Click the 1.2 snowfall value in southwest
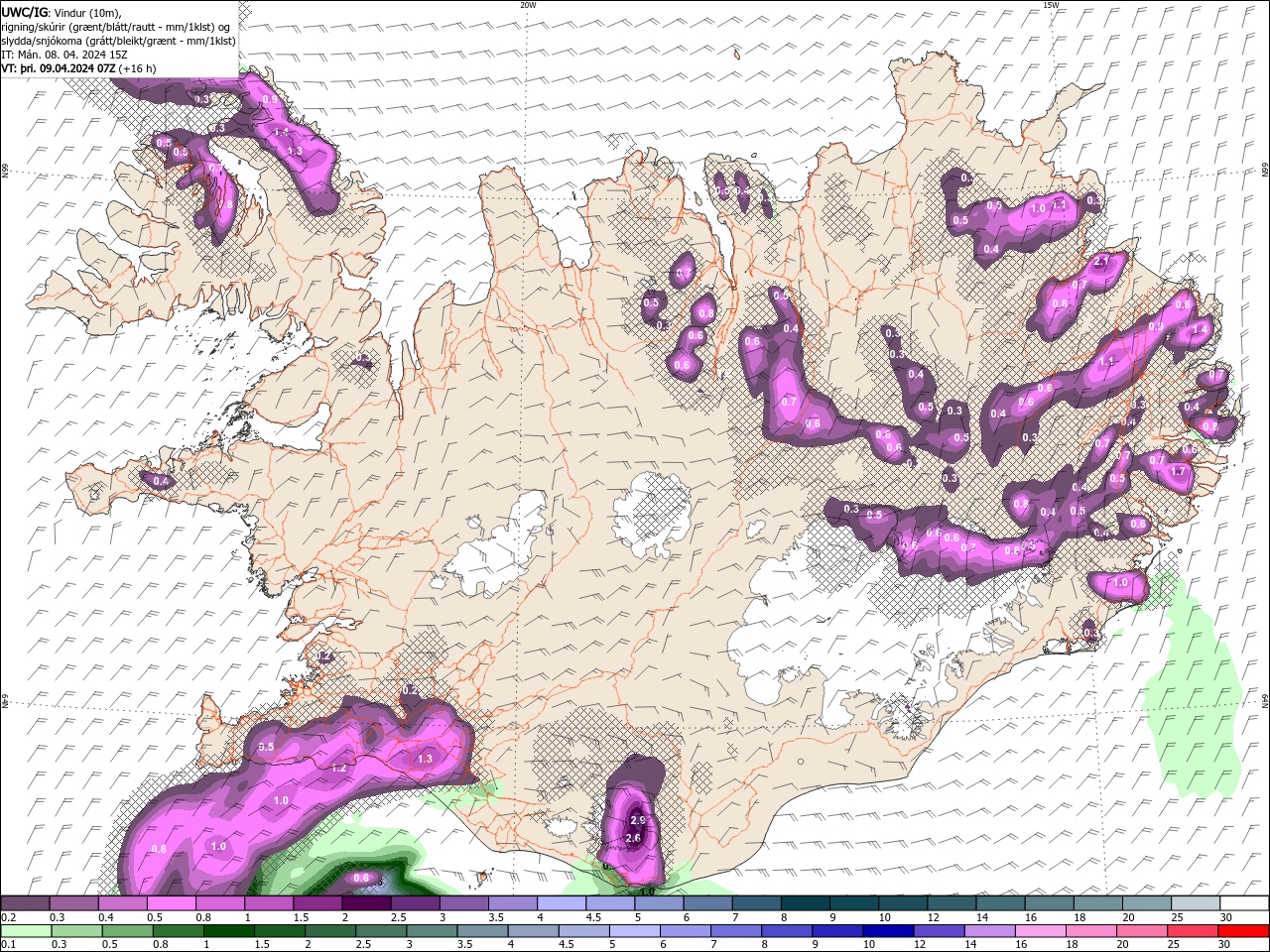This screenshot has width=1270, height=952. click(x=338, y=768)
